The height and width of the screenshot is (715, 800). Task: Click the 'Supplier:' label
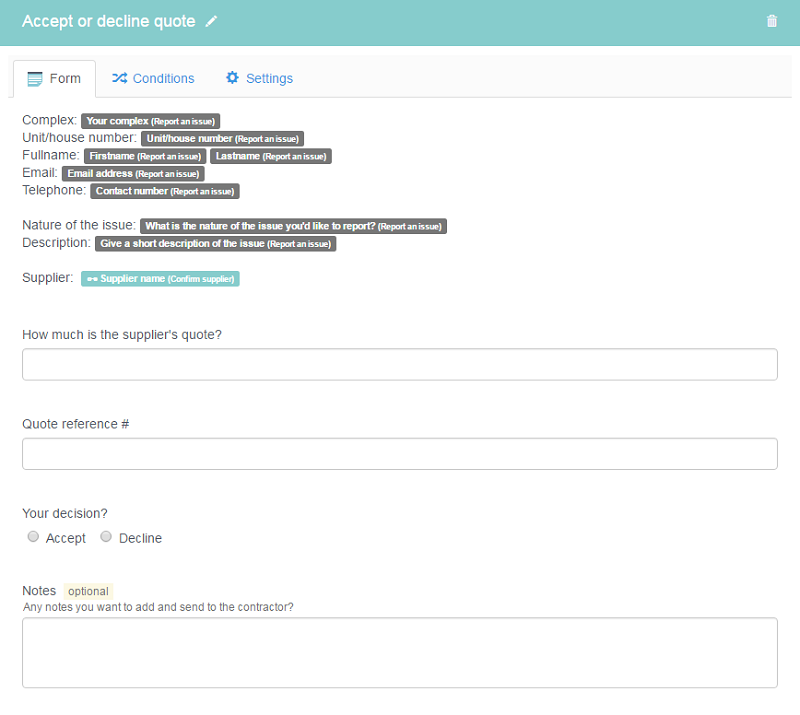(48, 278)
